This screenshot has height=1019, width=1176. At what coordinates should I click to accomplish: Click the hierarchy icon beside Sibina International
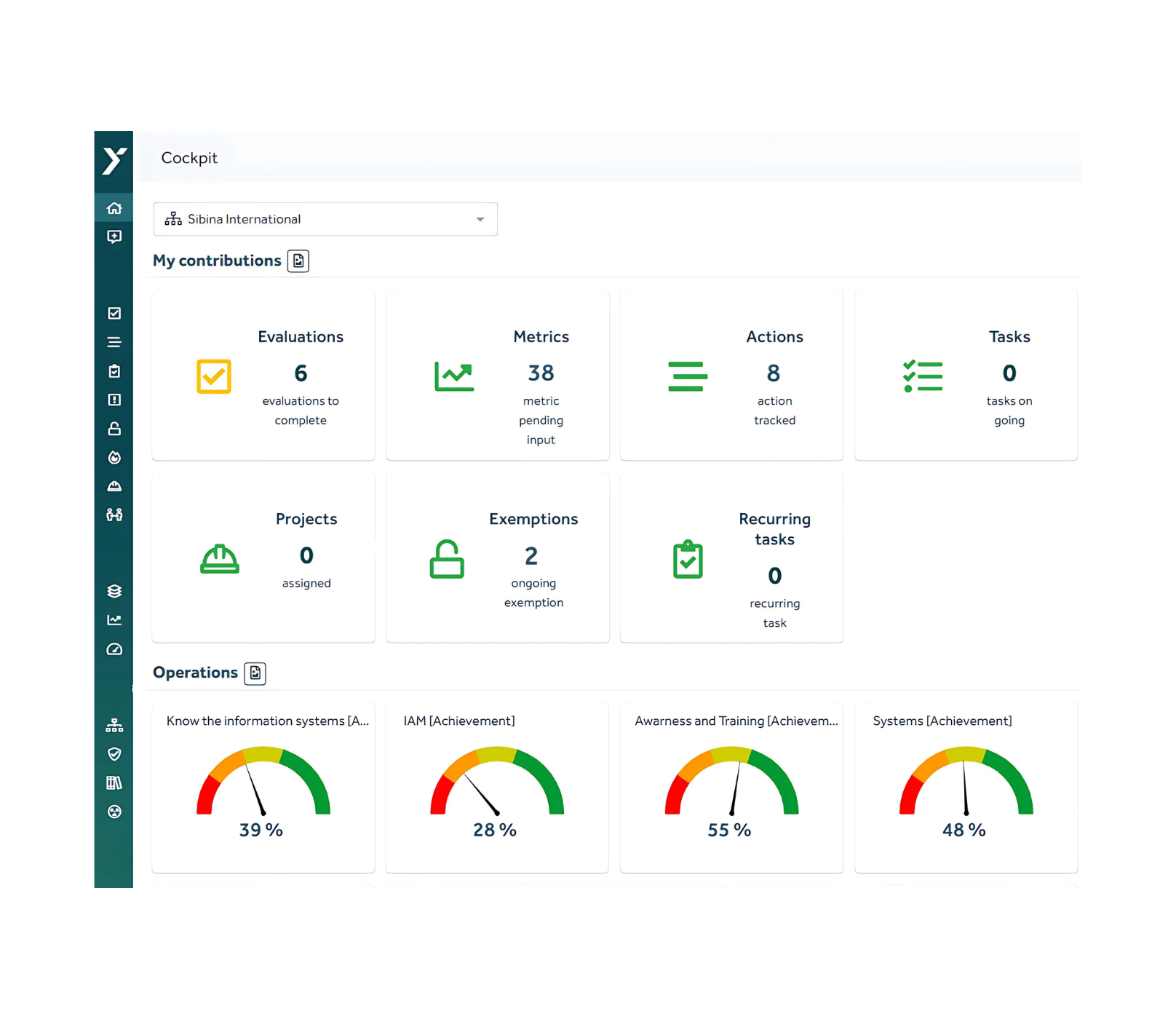173,219
